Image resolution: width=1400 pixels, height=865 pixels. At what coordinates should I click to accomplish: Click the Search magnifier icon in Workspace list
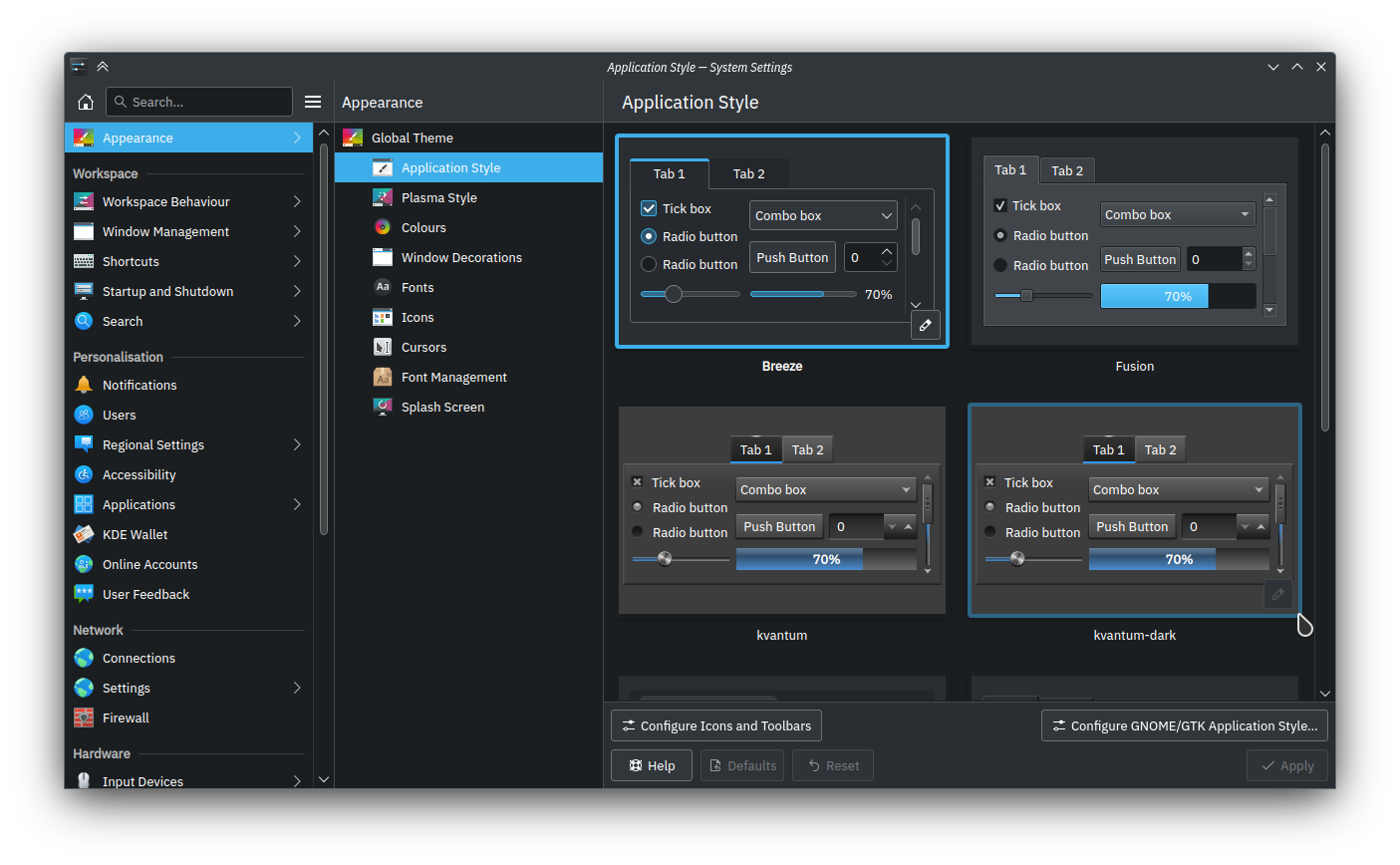[x=84, y=321]
